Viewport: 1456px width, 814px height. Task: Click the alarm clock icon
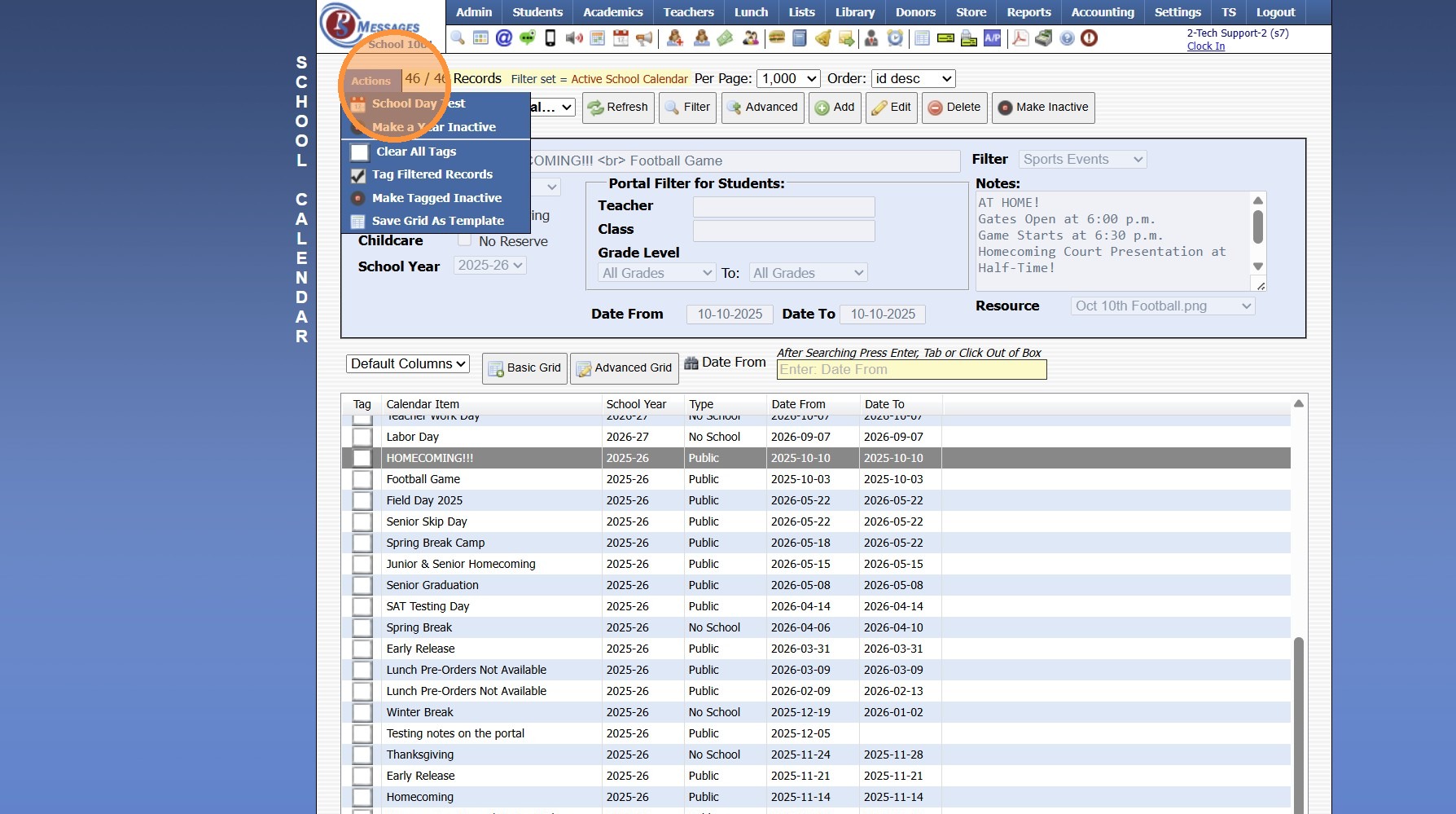895,38
